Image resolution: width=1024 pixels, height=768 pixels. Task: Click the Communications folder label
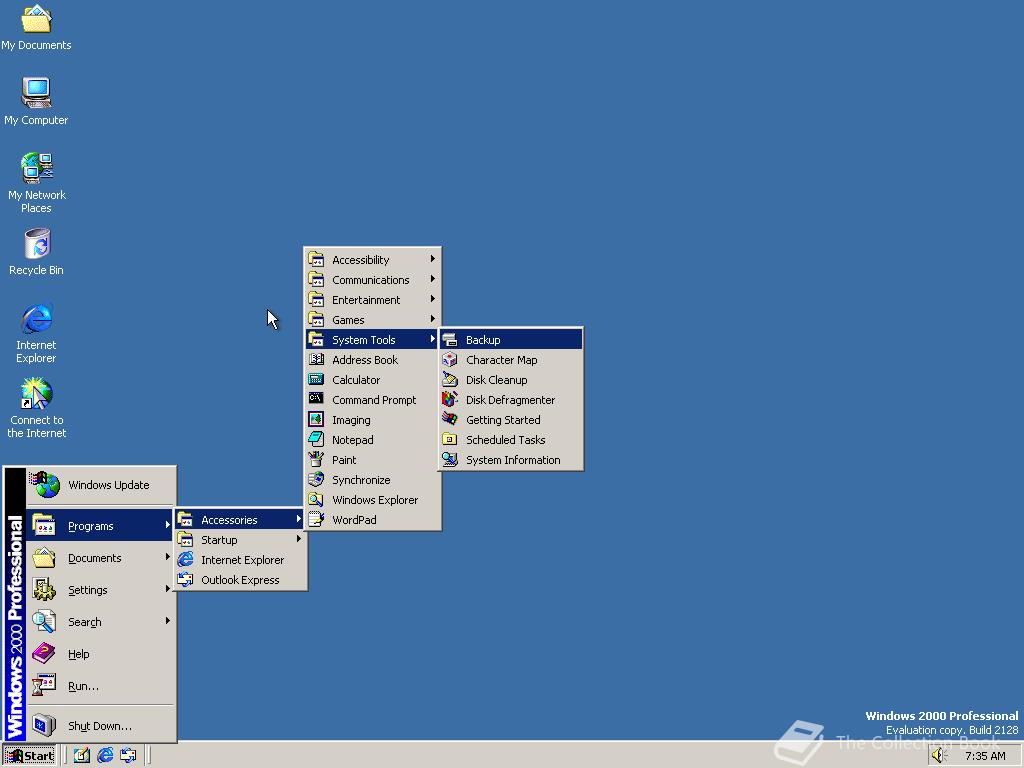point(370,280)
